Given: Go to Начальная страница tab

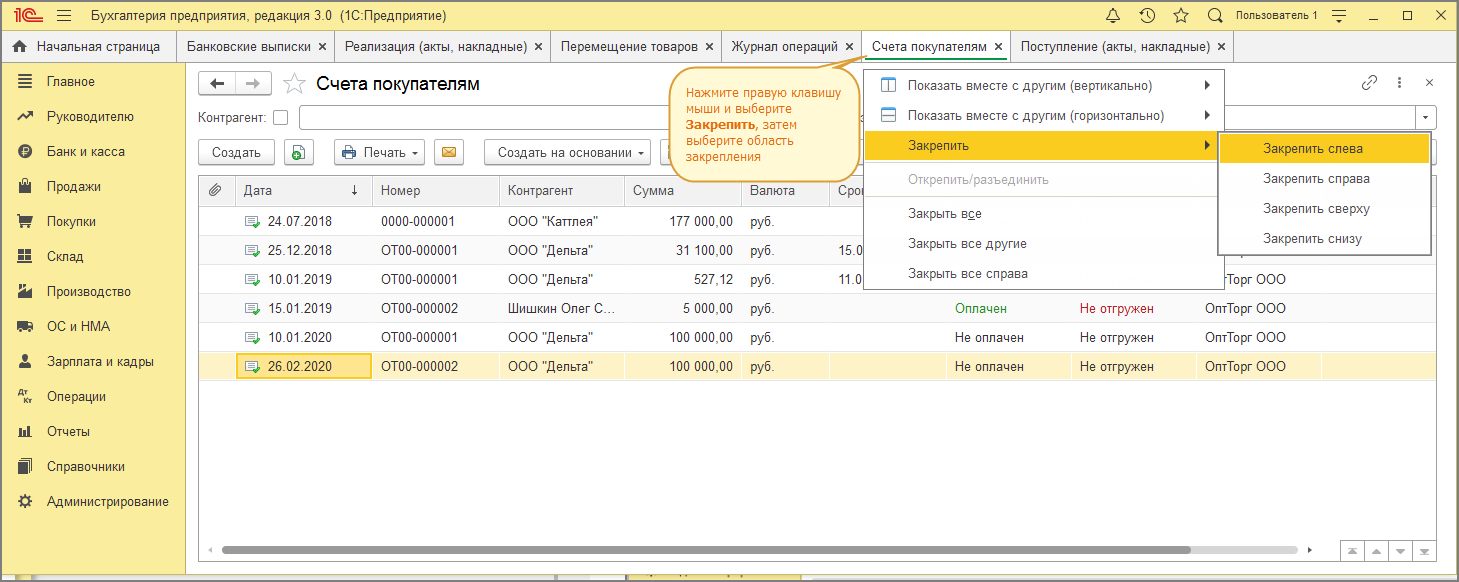Looking at the screenshot, I should click(87, 46).
